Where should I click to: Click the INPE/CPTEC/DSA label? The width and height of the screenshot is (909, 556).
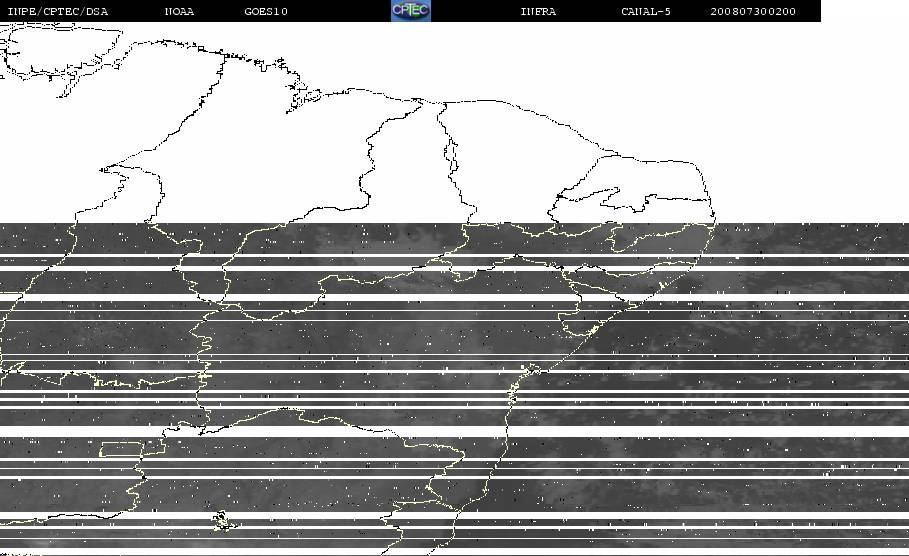(58, 12)
